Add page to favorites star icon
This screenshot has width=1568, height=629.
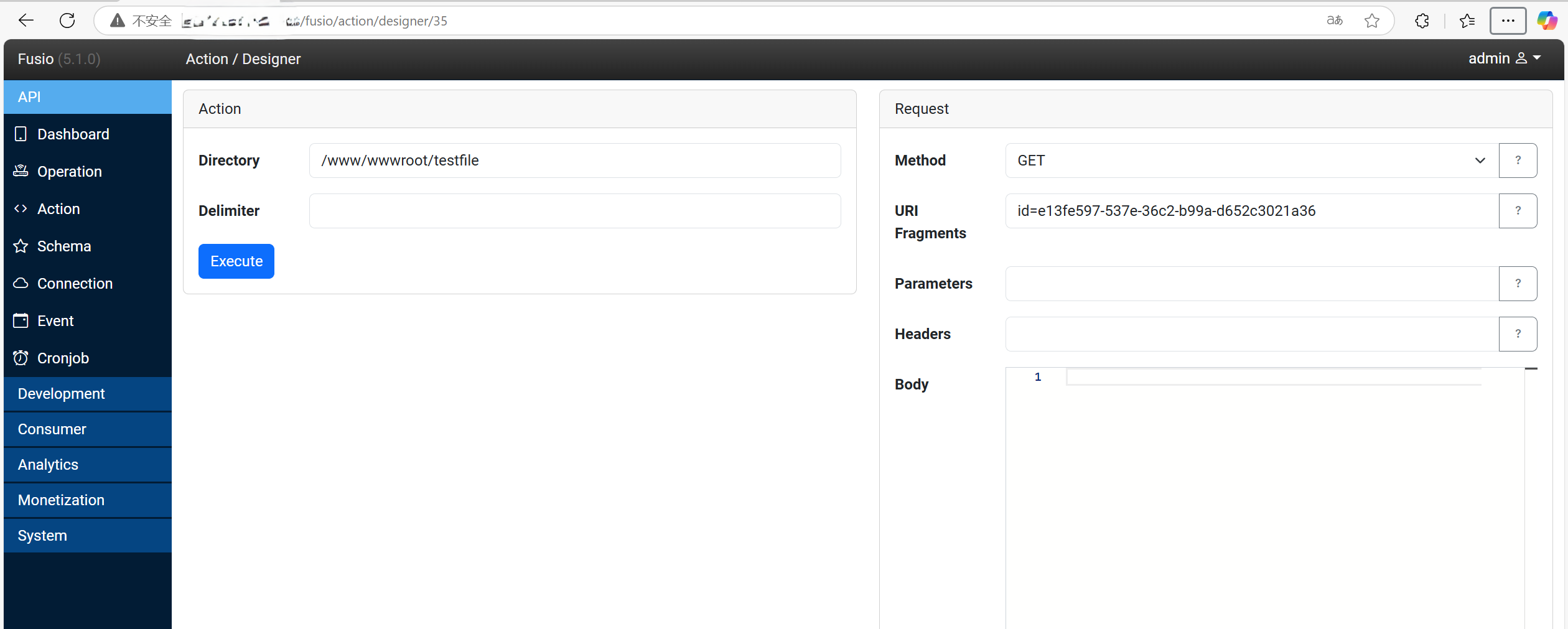(x=1371, y=21)
